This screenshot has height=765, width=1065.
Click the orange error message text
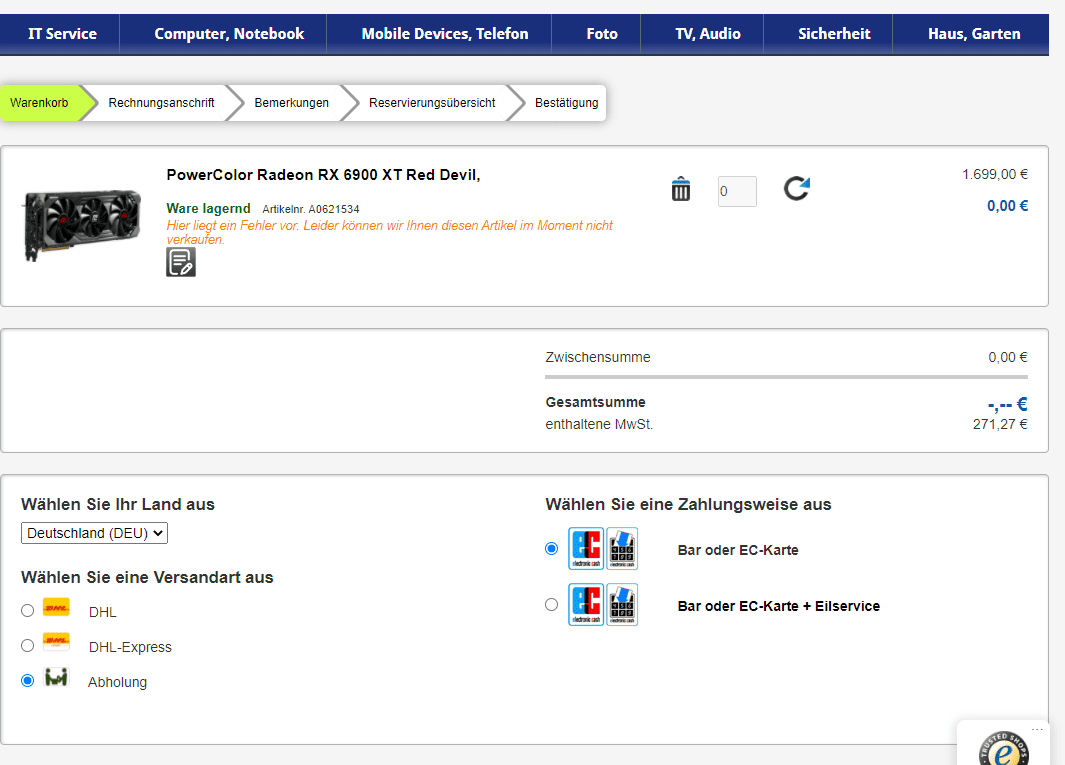click(x=390, y=232)
